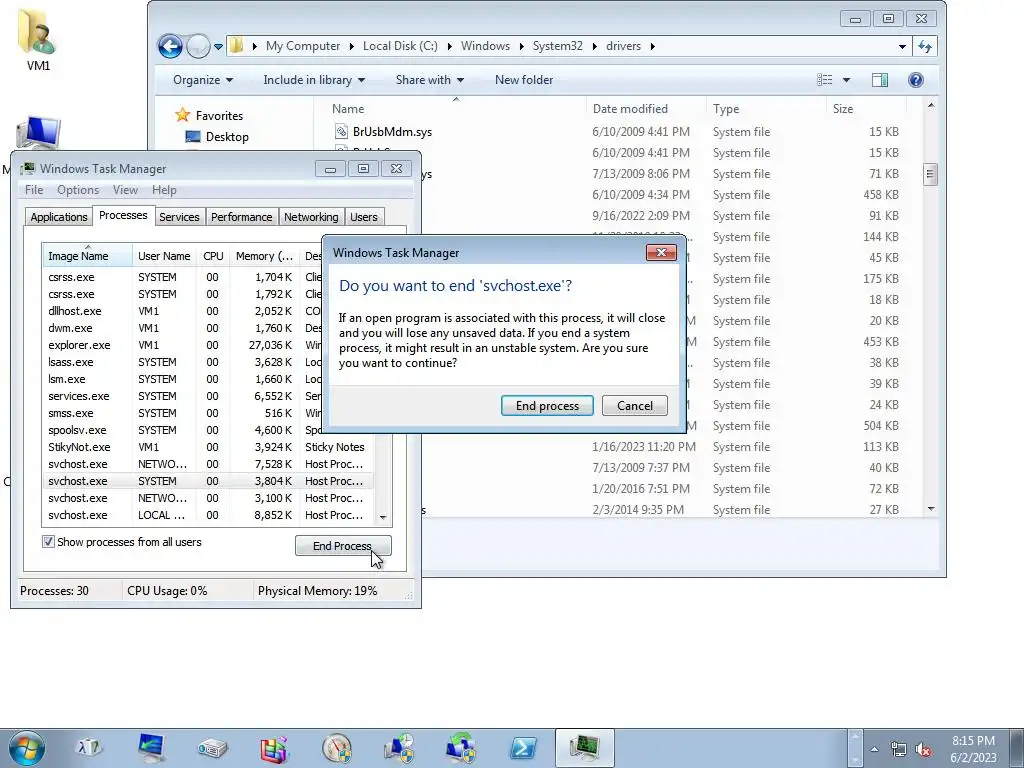The image size is (1024, 768).
Task: Switch to the Services tab
Action: click(179, 217)
